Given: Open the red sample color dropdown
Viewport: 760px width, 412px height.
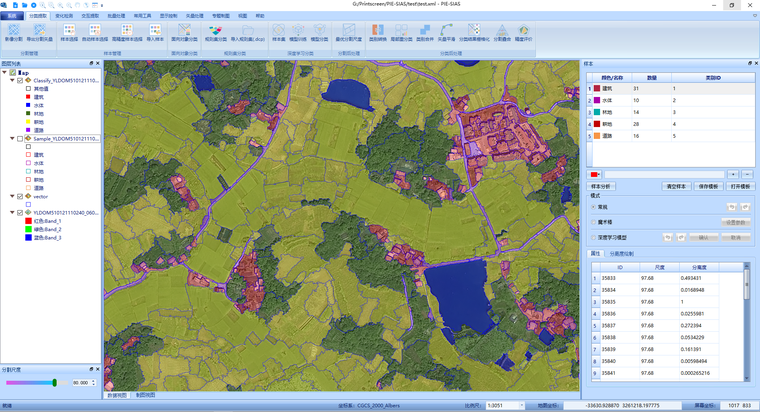Looking at the screenshot, I should 594,174.
